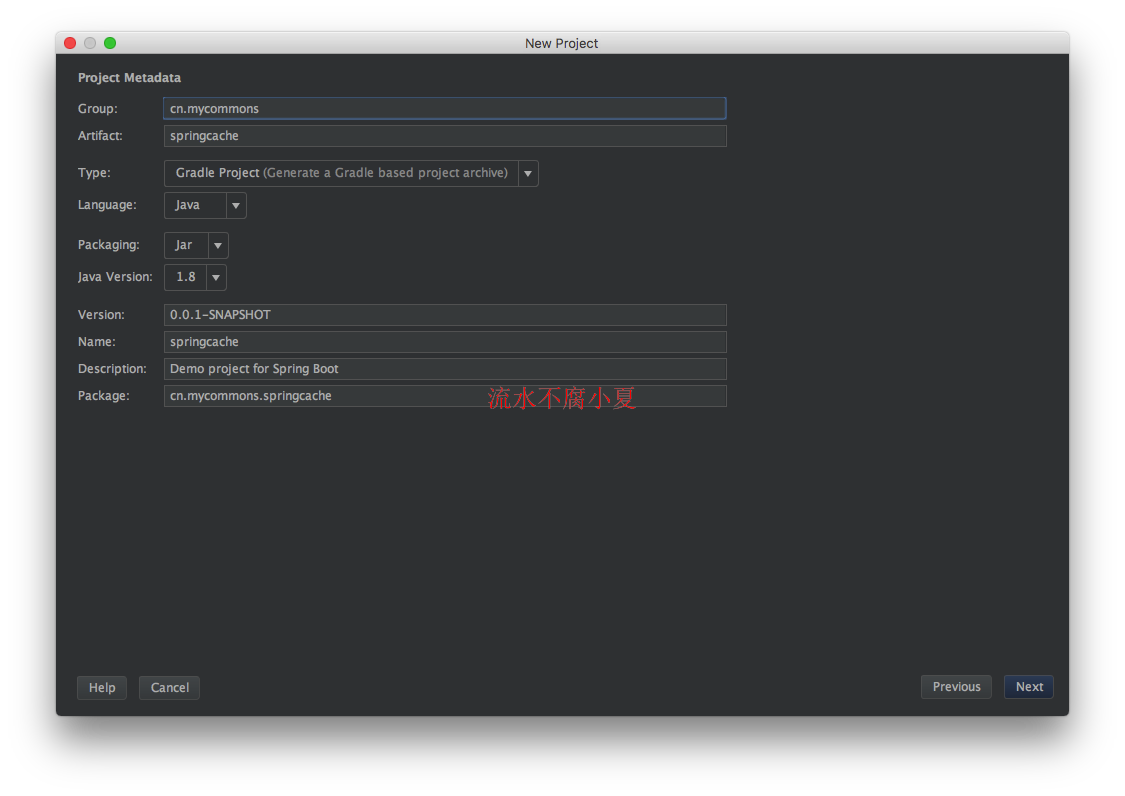Go back with the Previous button
This screenshot has height=796, width=1125.
click(x=956, y=687)
